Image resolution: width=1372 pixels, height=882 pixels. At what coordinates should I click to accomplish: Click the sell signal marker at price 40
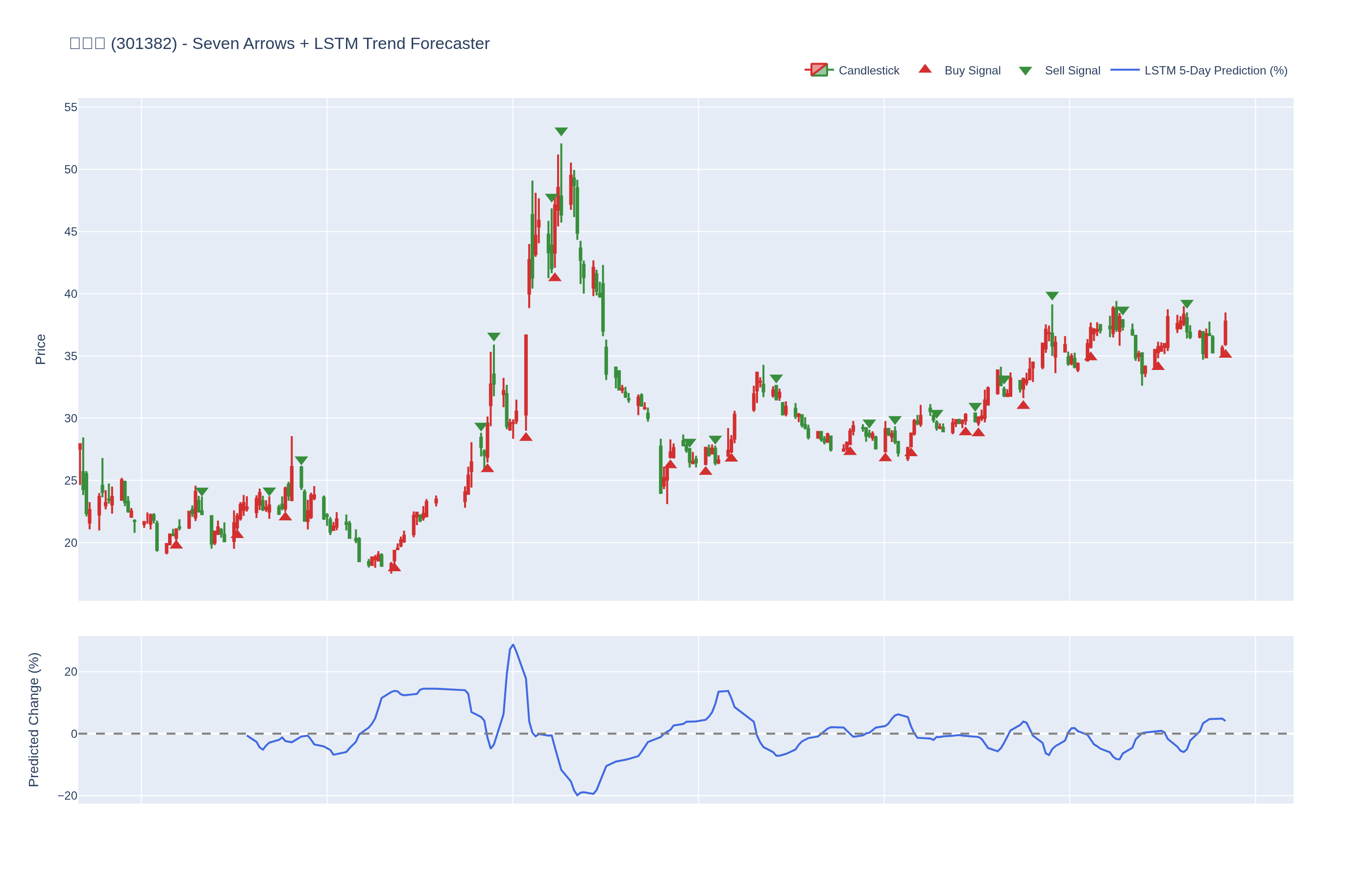[x=1052, y=295]
